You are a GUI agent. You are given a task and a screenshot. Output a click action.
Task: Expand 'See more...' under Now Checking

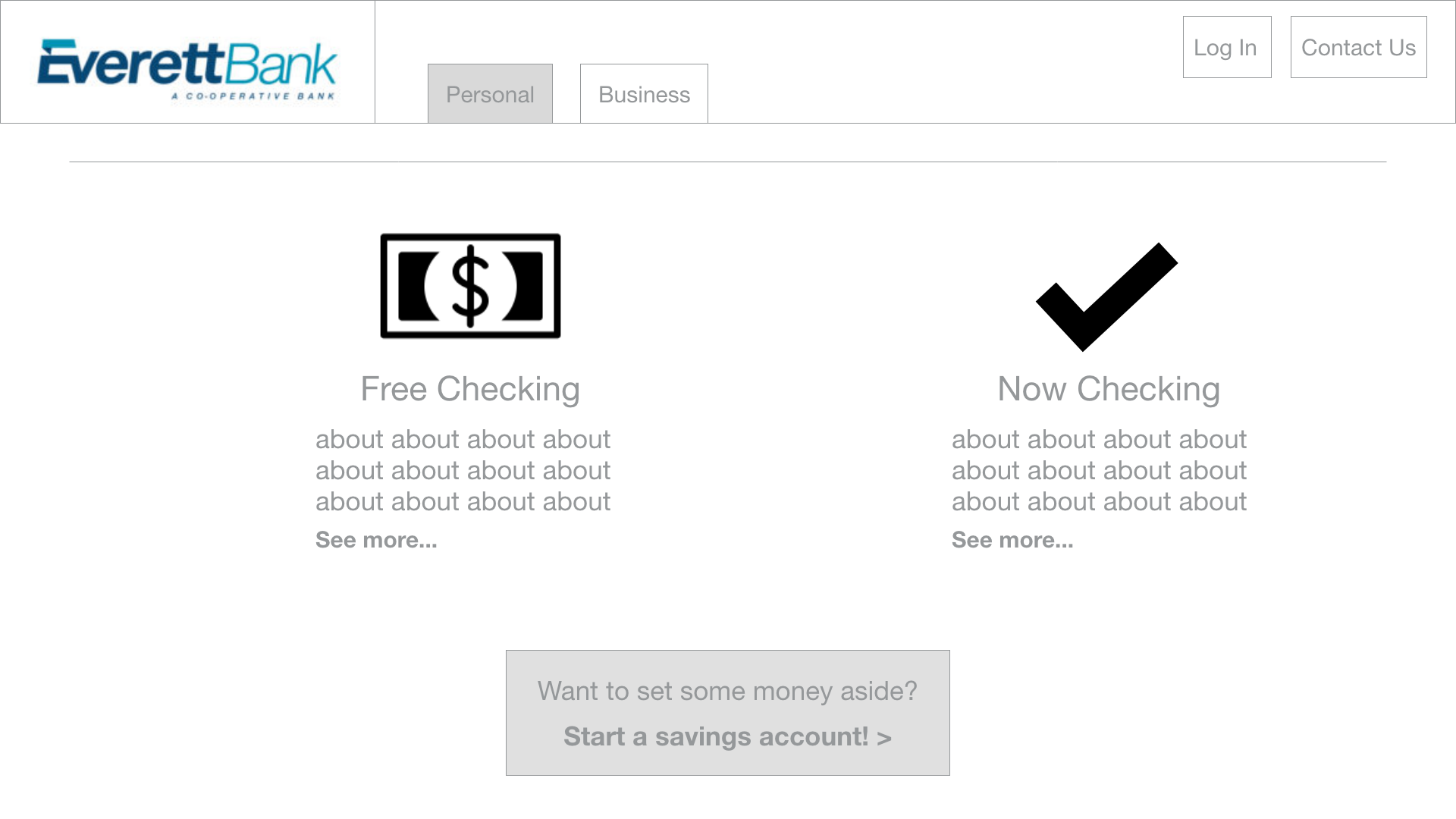pyautogui.click(x=1012, y=540)
